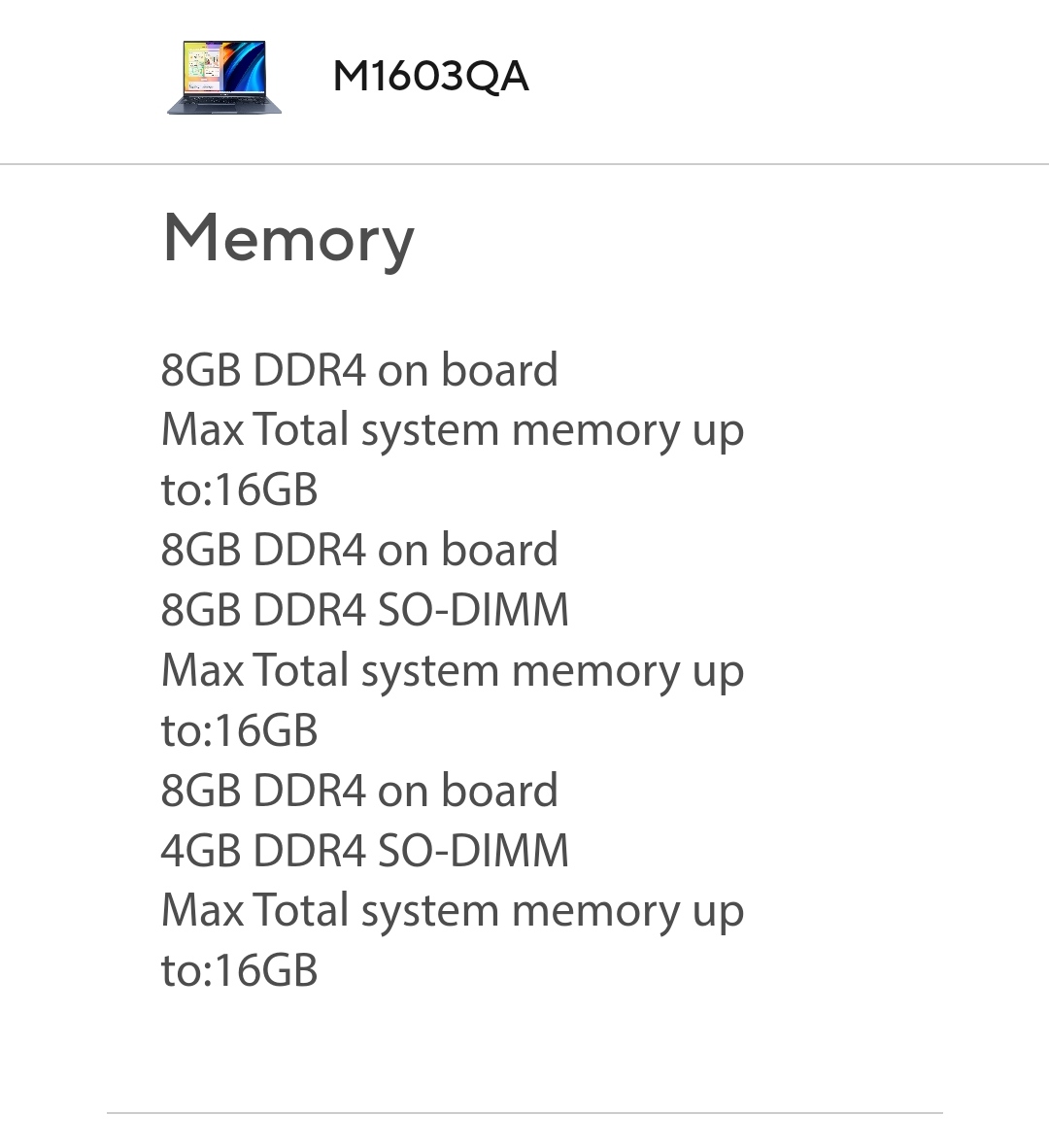Click the second "Max Total system memory up" line
1049x1148 pixels.
452,670
